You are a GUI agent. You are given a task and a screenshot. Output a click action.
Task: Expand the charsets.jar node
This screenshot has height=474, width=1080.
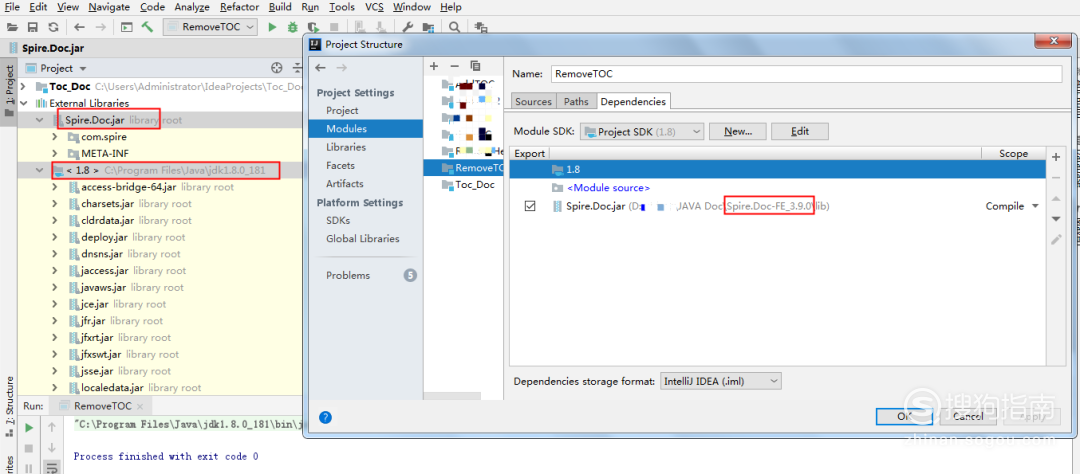point(55,203)
